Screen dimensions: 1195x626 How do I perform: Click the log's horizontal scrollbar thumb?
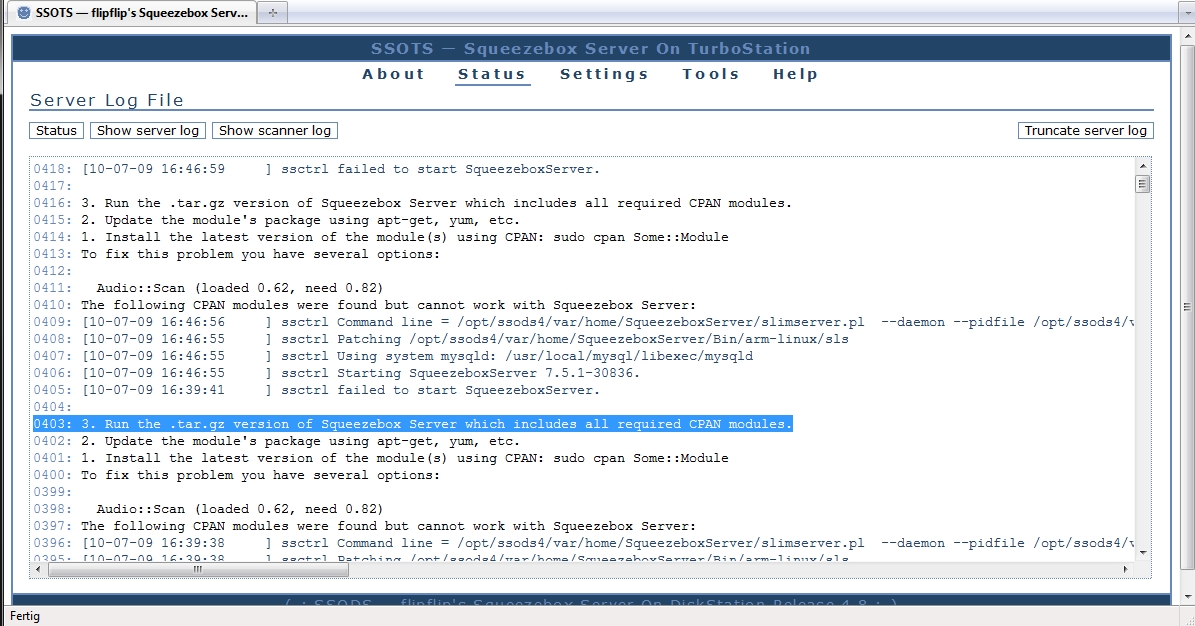click(x=198, y=569)
